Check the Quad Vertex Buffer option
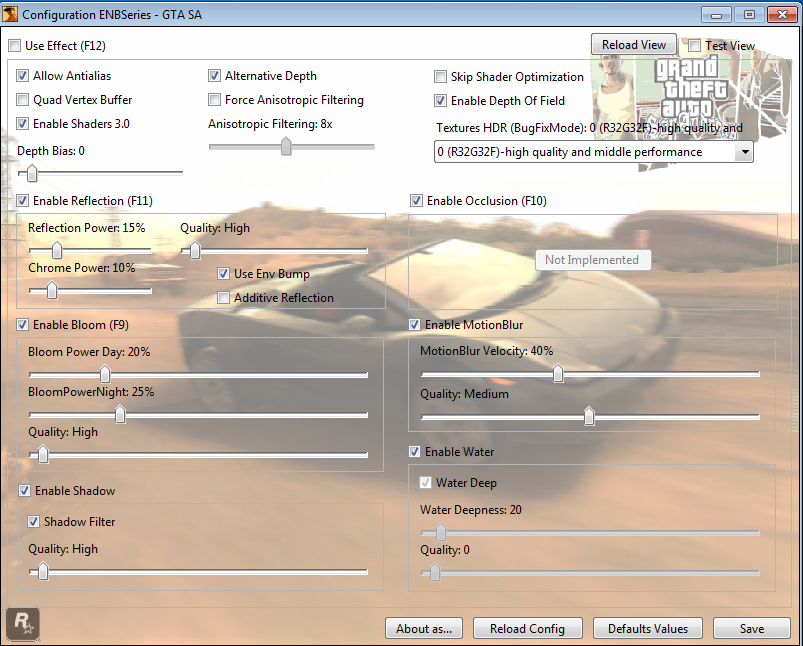The height and width of the screenshot is (646, 803). click(x=23, y=100)
